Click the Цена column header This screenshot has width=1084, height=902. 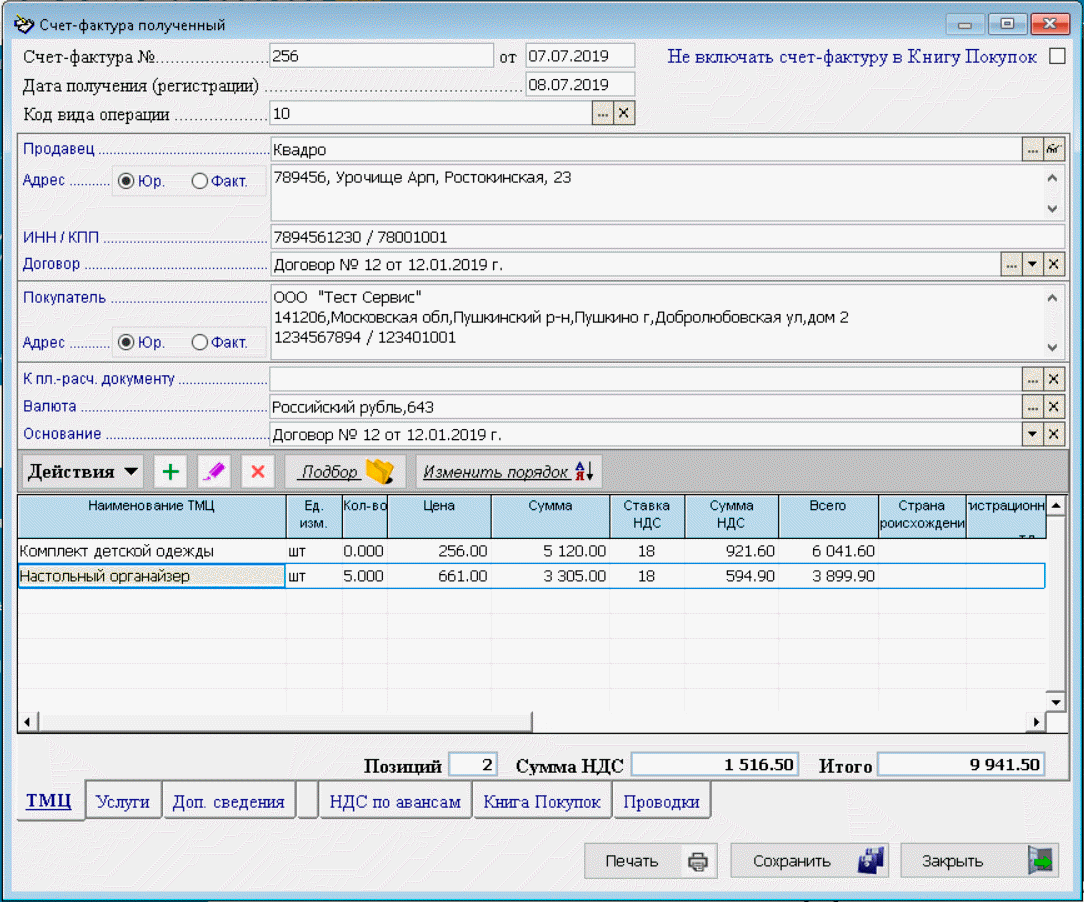439,516
